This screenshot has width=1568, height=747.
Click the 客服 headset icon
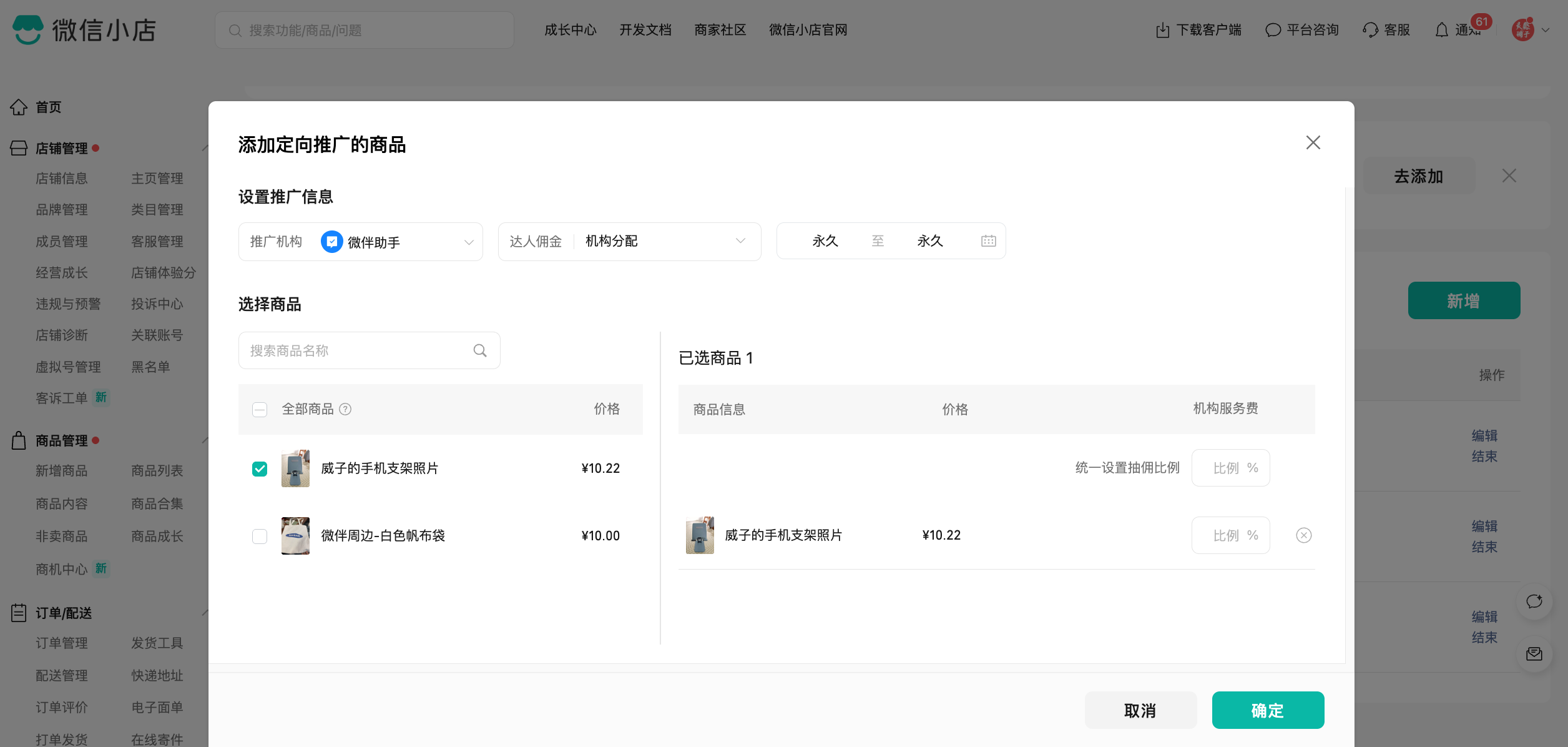pos(1370,30)
